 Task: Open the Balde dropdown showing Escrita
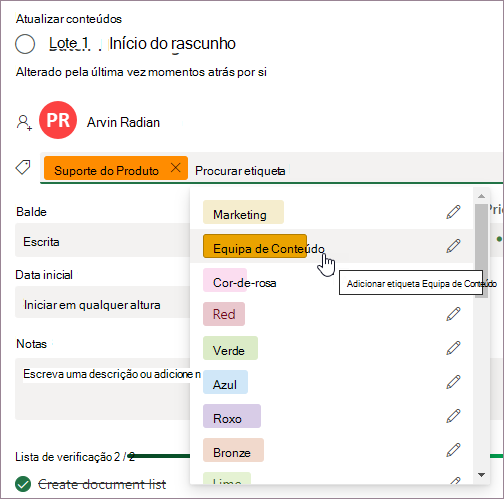coord(102,241)
